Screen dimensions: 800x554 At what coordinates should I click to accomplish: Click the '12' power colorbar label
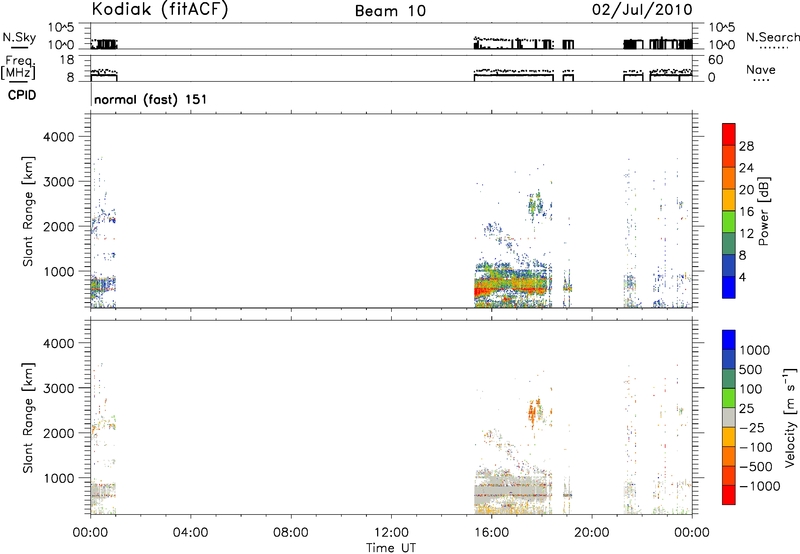[x=746, y=234]
